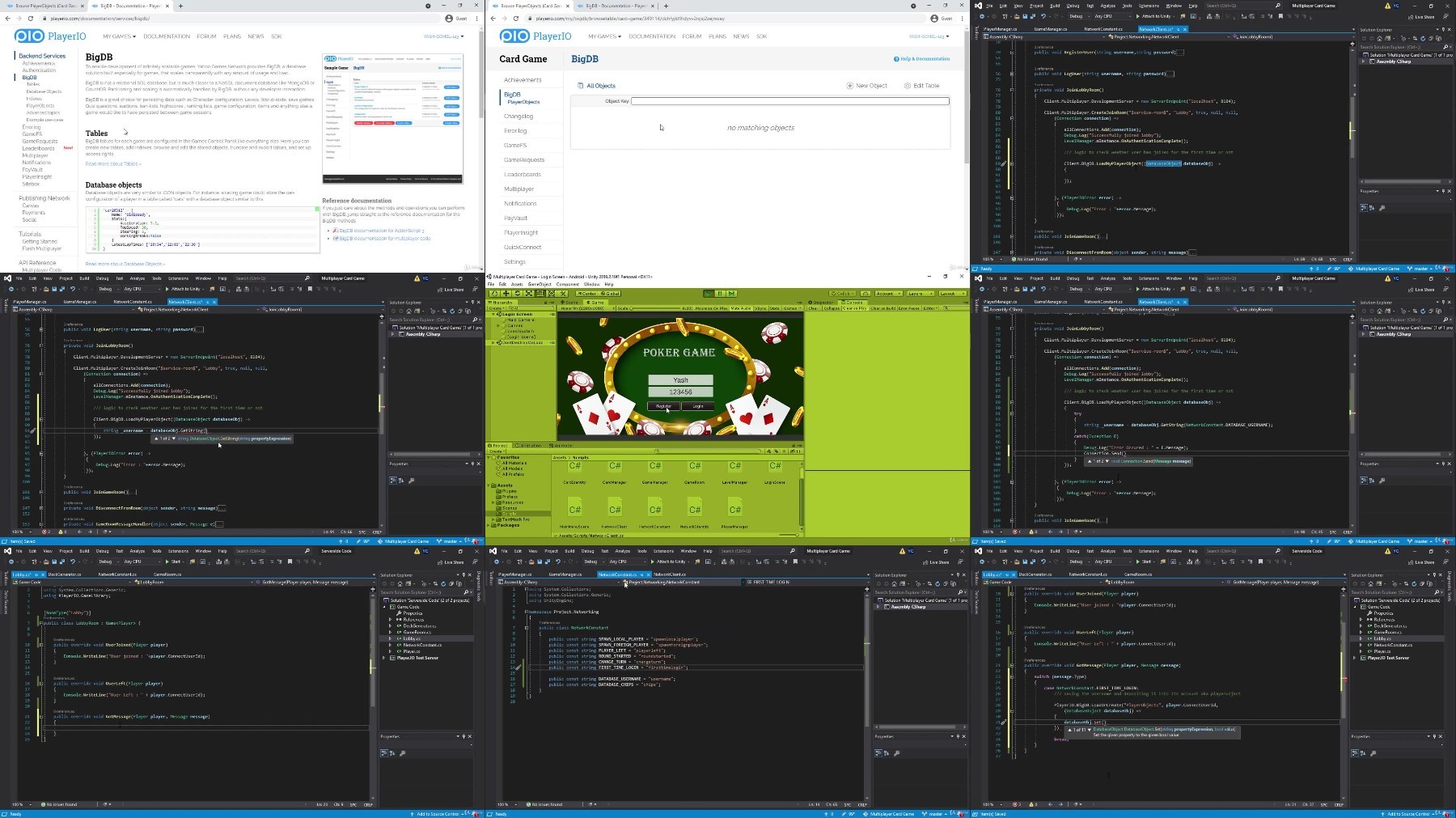Click Unity's Play button
The width and height of the screenshot is (1456, 818).
click(709, 294)
